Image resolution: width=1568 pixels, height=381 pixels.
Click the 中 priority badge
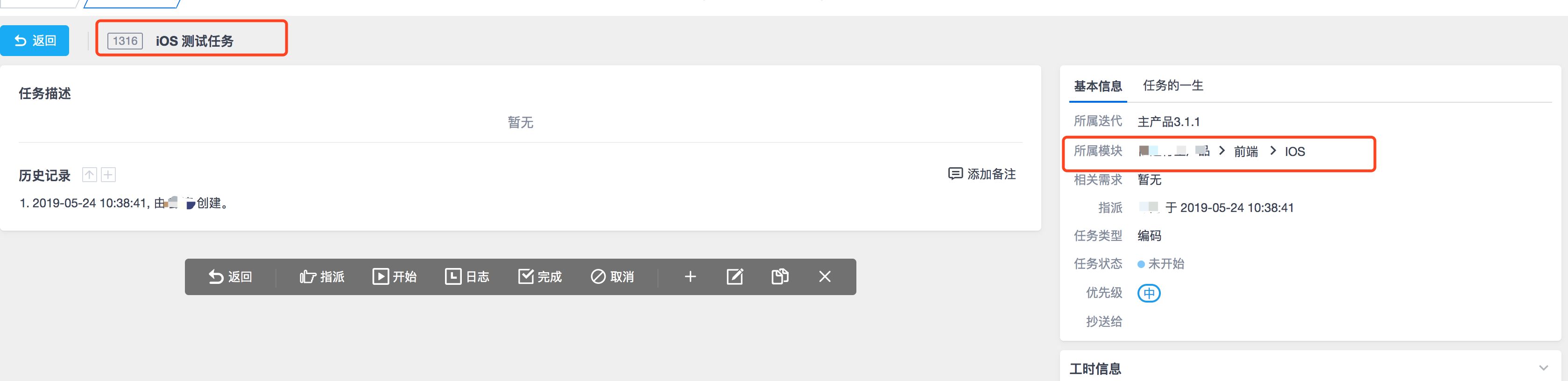[1149, 293]
